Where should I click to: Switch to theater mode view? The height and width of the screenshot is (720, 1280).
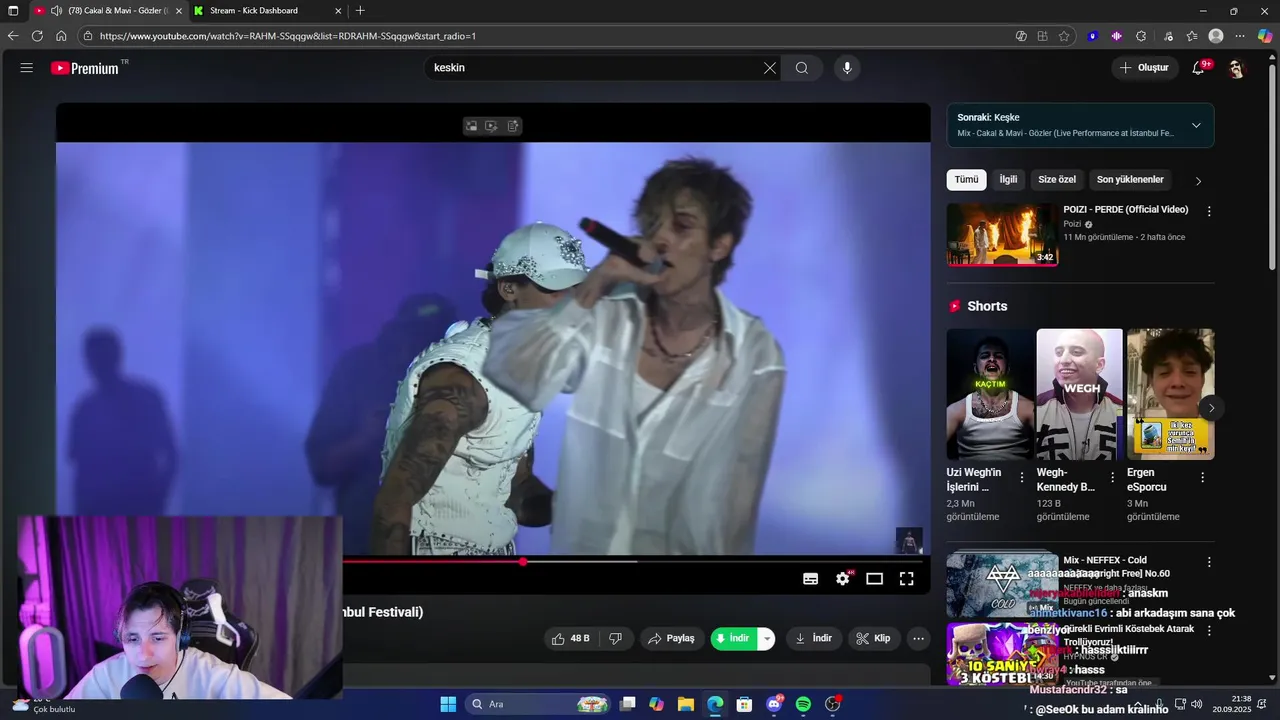point(875,579)
